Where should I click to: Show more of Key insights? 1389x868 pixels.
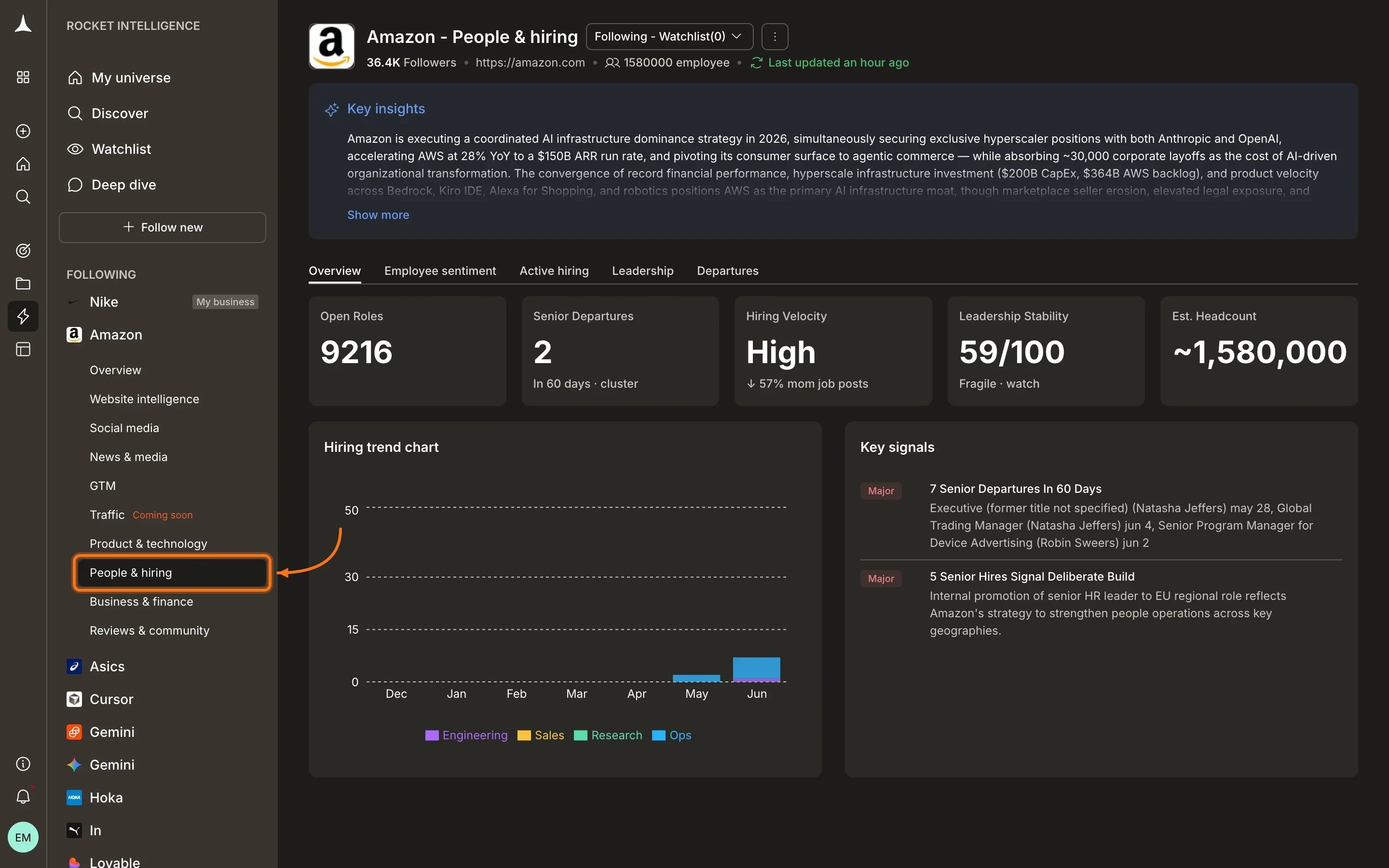[x=378, y=215]
